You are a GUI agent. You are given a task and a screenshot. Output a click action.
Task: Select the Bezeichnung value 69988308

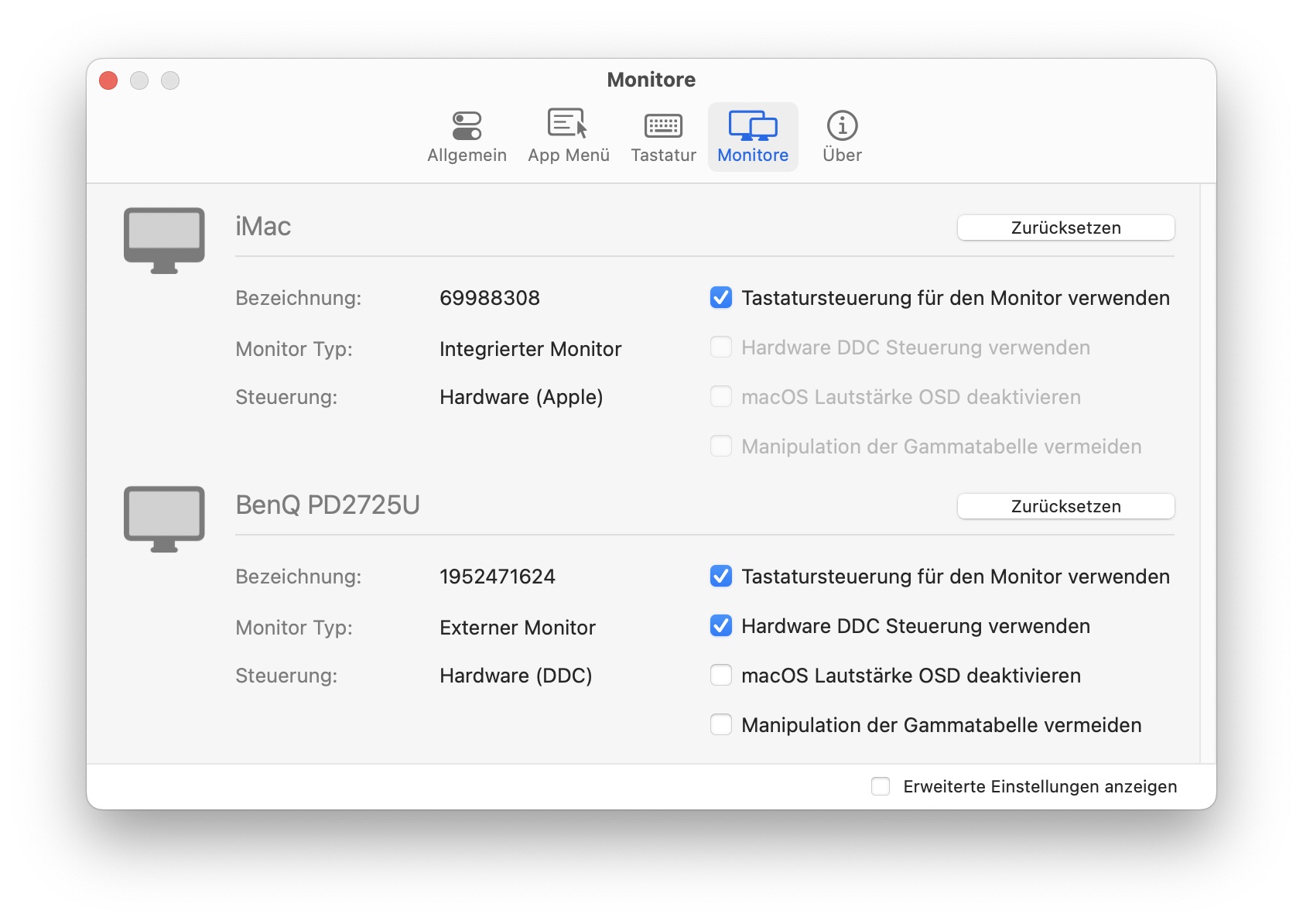(x=490, y=298)
